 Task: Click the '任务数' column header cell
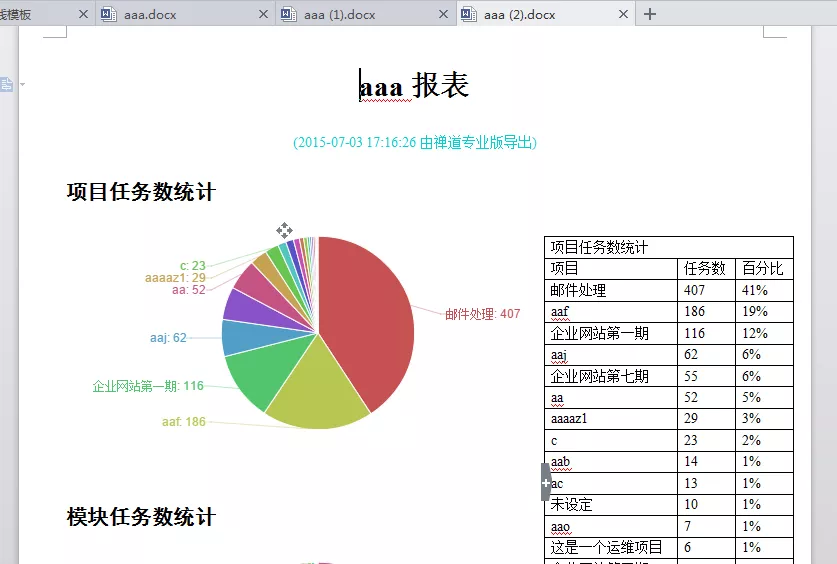tap(707, 268)
